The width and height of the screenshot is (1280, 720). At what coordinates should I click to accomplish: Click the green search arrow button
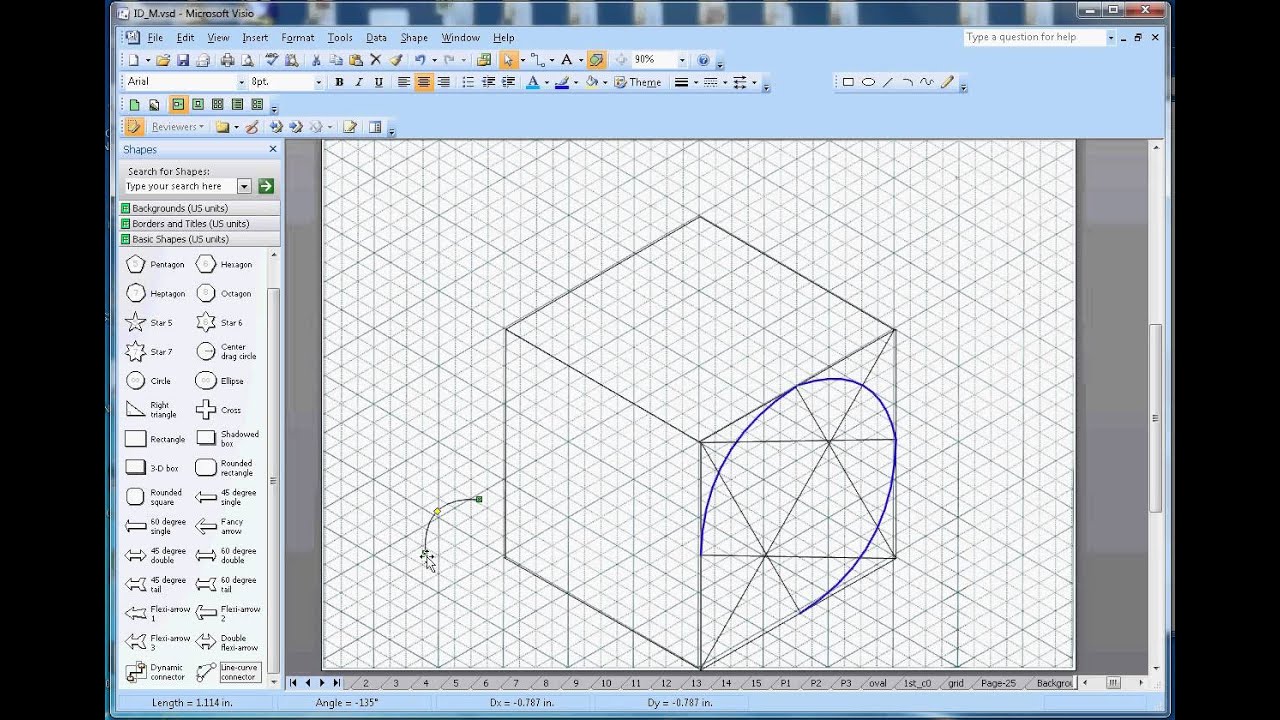tap(266, 186)
